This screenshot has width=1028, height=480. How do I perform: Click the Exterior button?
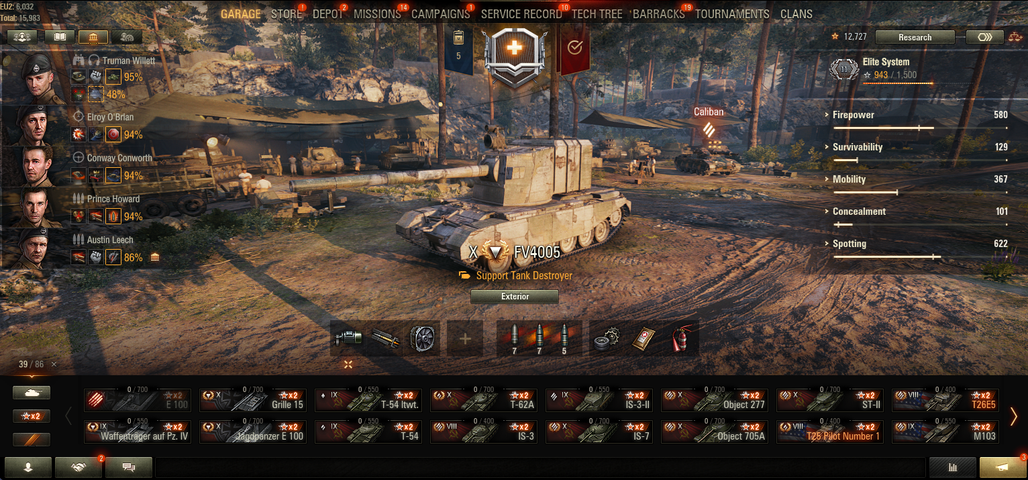[x=515, y=296]
